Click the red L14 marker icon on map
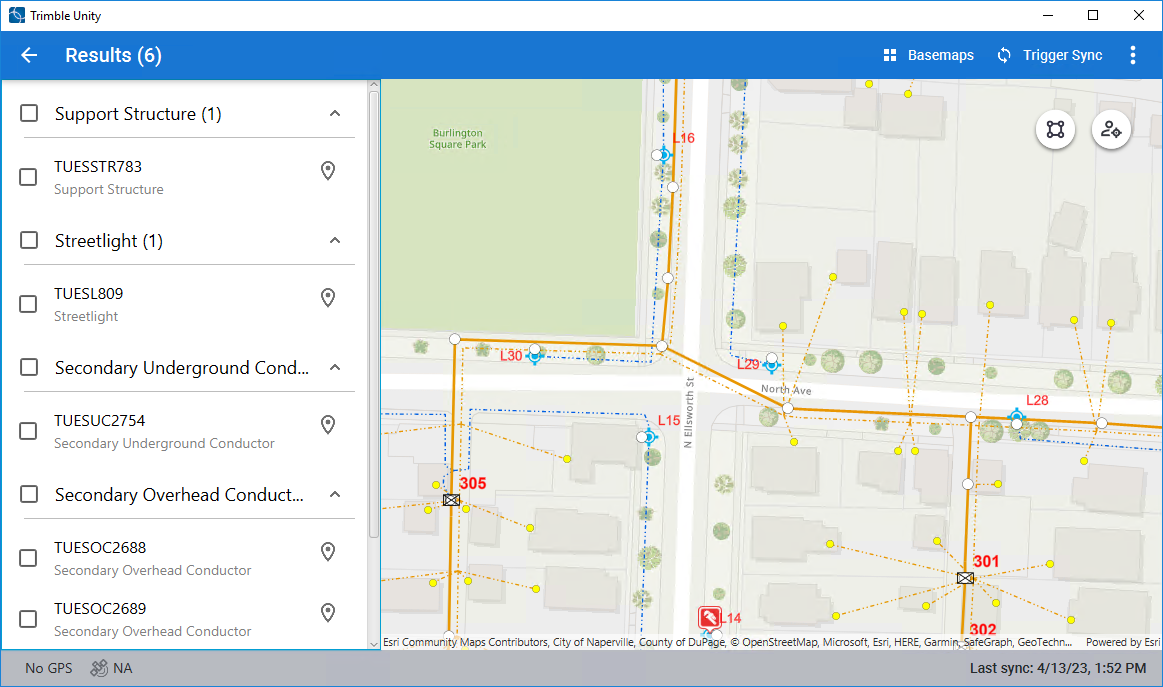The width and height of the screenshot is (1163, 687). [x=709, y=617]
